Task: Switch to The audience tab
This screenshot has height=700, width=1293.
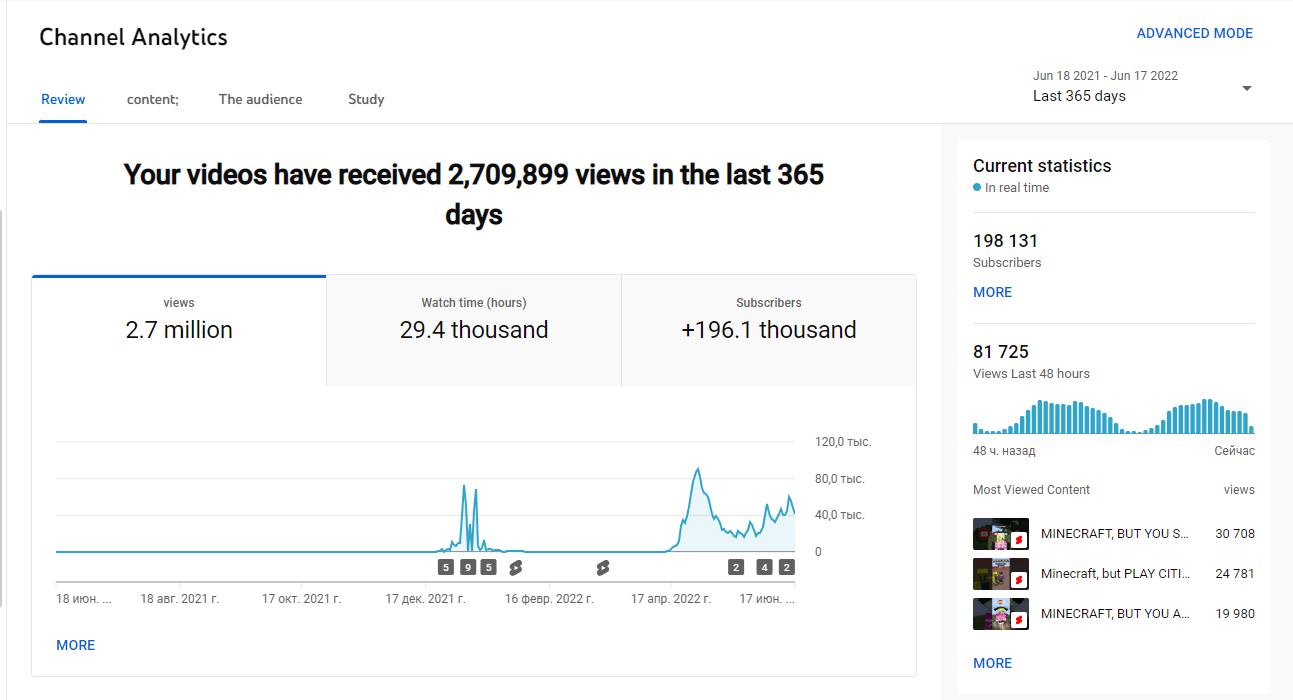Action: coord(261,100)
